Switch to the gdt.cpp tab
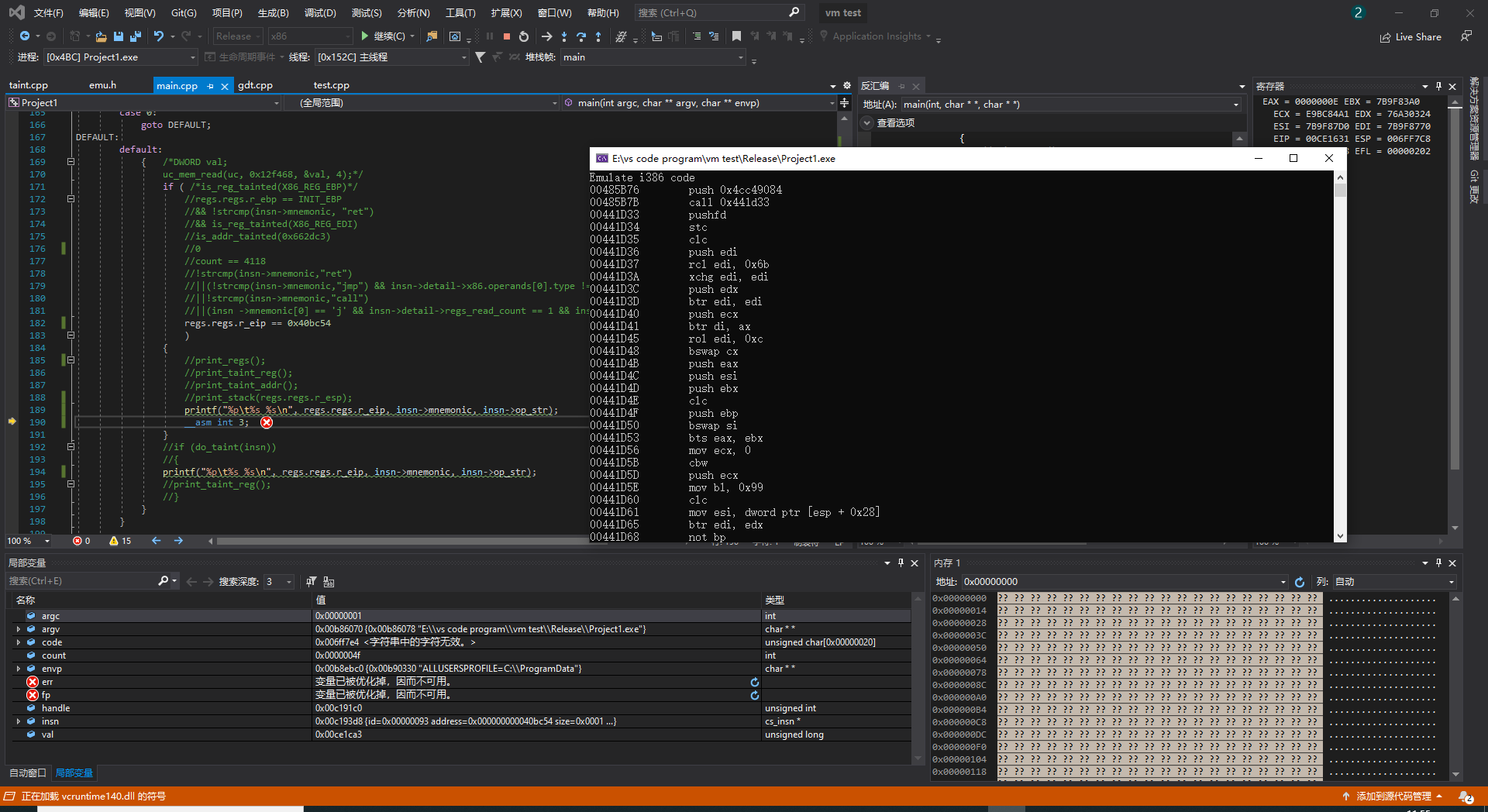1488x812 pixels. [x=255, y=85]
